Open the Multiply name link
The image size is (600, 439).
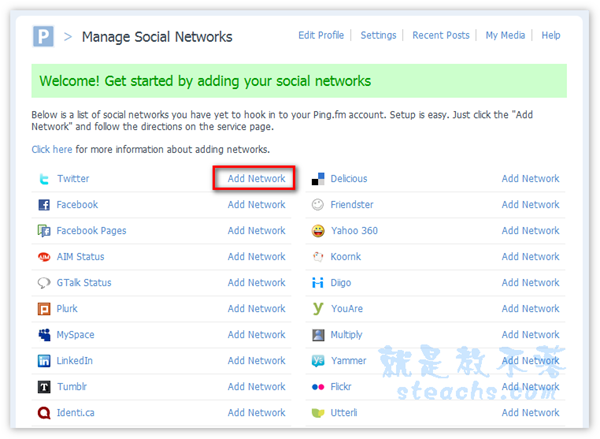point(346,335)
